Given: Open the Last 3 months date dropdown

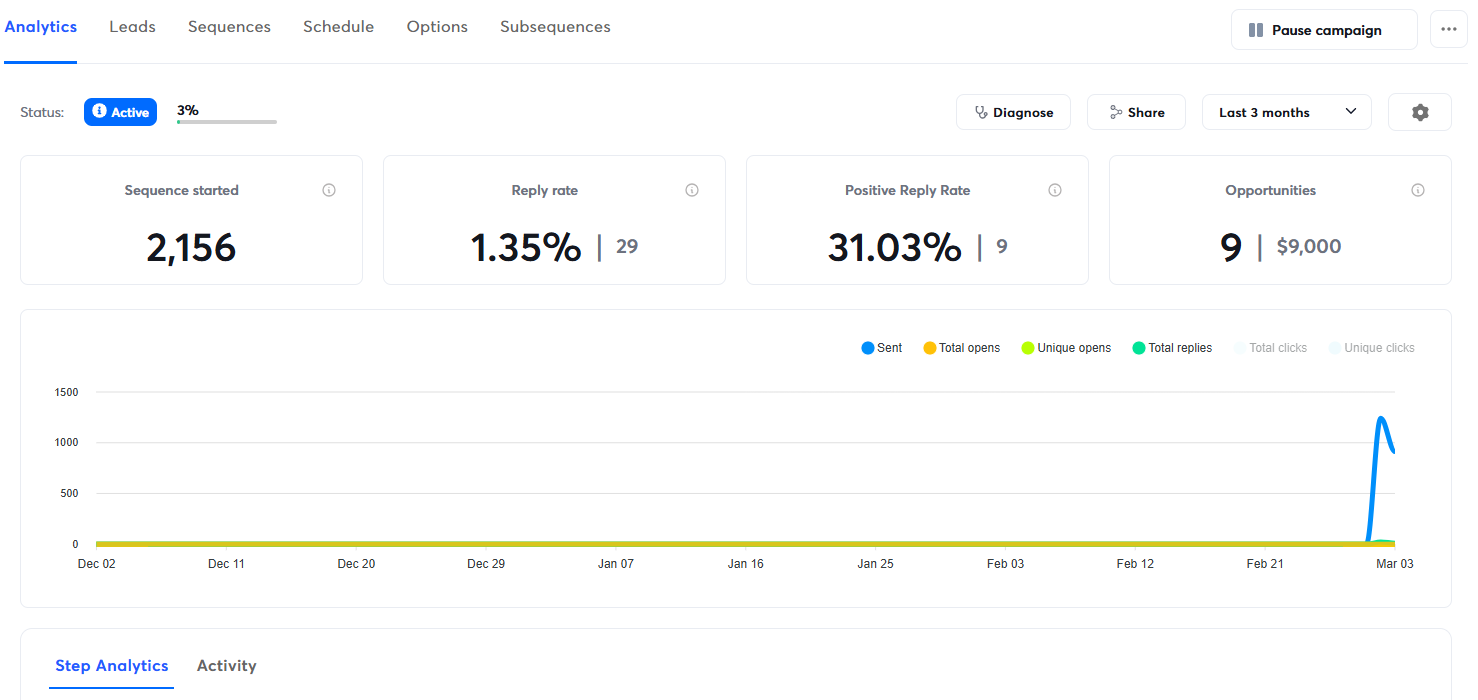Looking at the screenshot, I should (1286, 113).
